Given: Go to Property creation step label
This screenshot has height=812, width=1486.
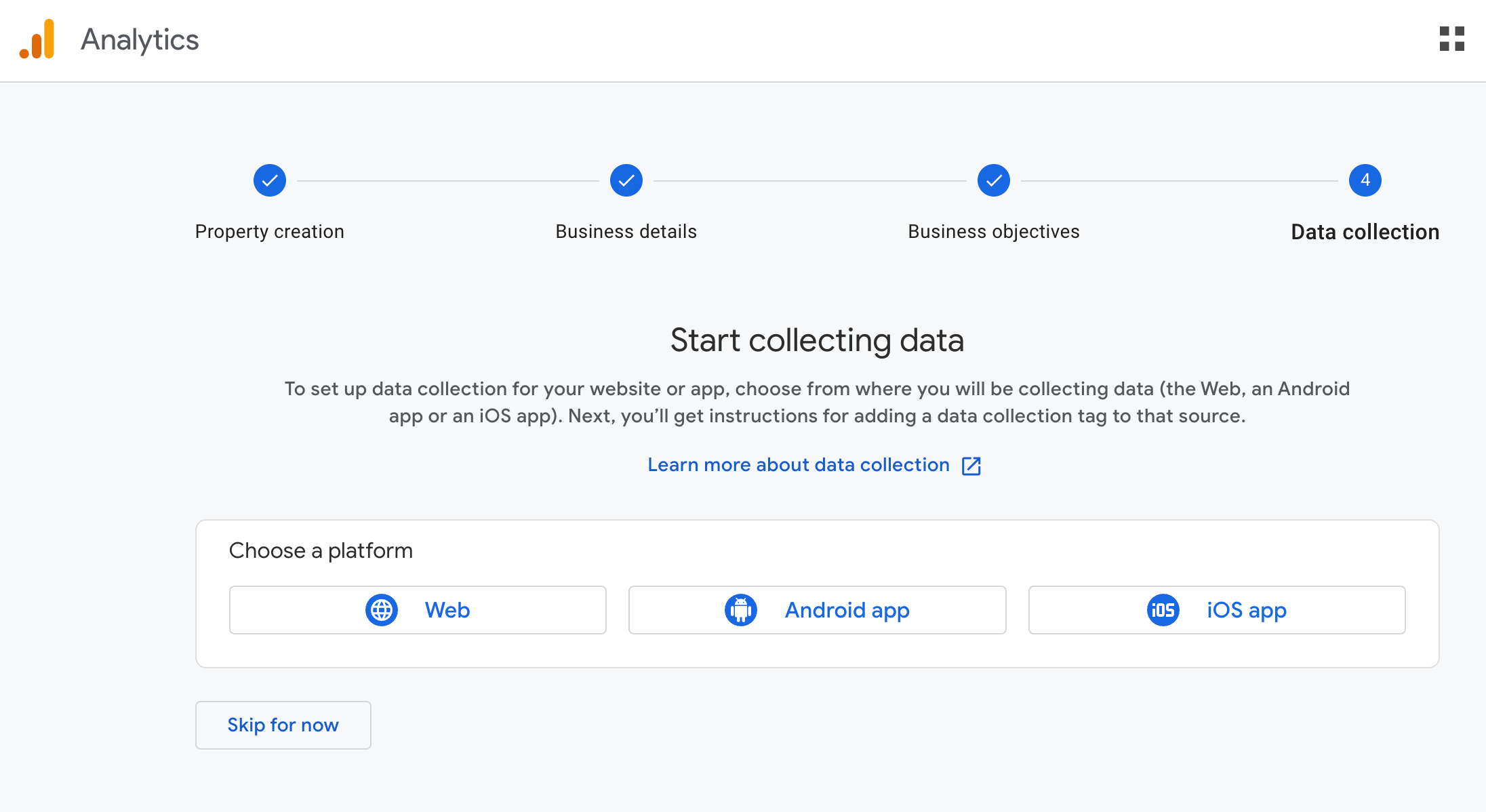Looking at the screenshot, I should click(x=270, y=232).
